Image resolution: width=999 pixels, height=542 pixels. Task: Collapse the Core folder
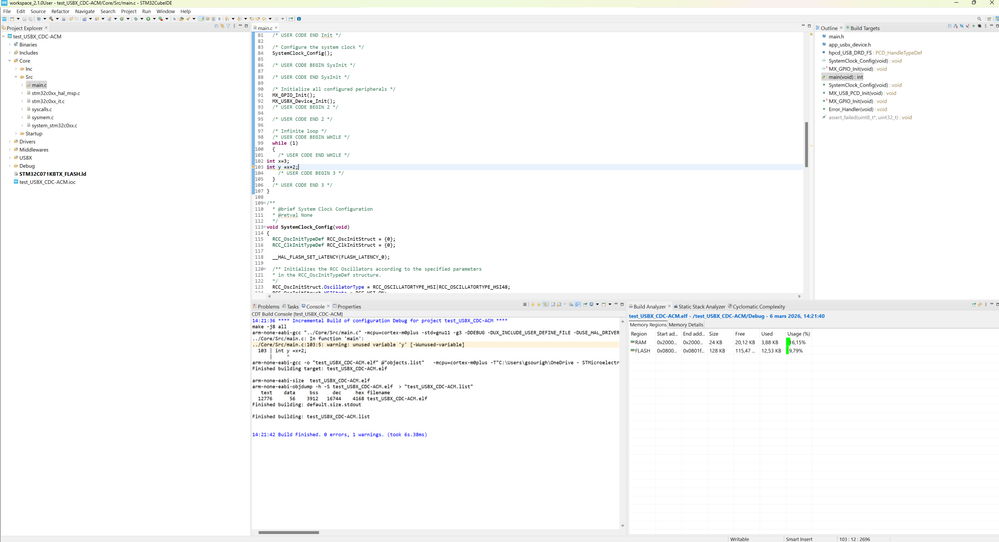click(x=10, y=61)
